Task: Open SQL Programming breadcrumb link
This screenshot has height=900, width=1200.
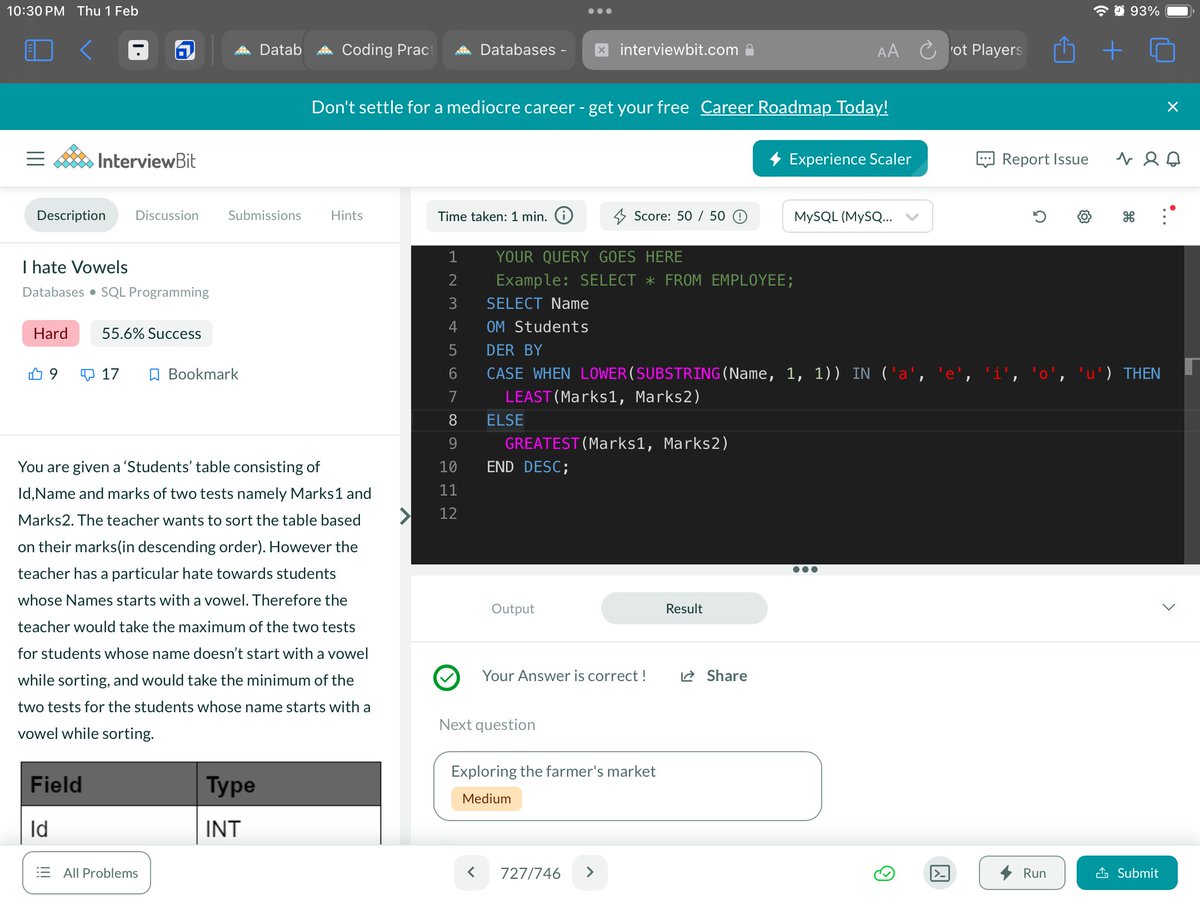Action: 155,292
